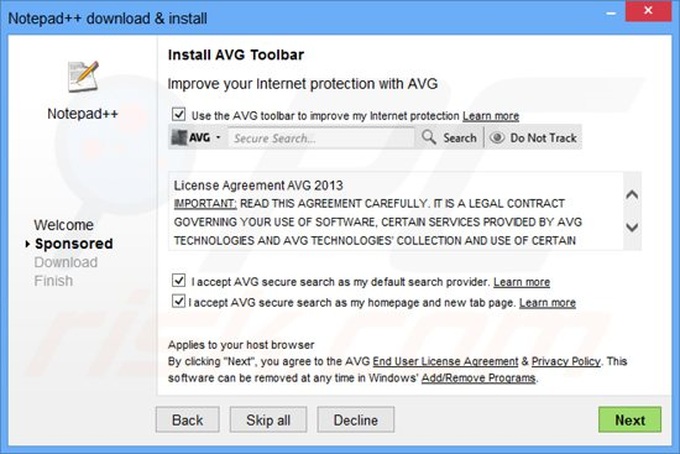The height and width of the screenshot is (454, 680).
Task: Open the Privacy Policy link
Action: point(566,362)
